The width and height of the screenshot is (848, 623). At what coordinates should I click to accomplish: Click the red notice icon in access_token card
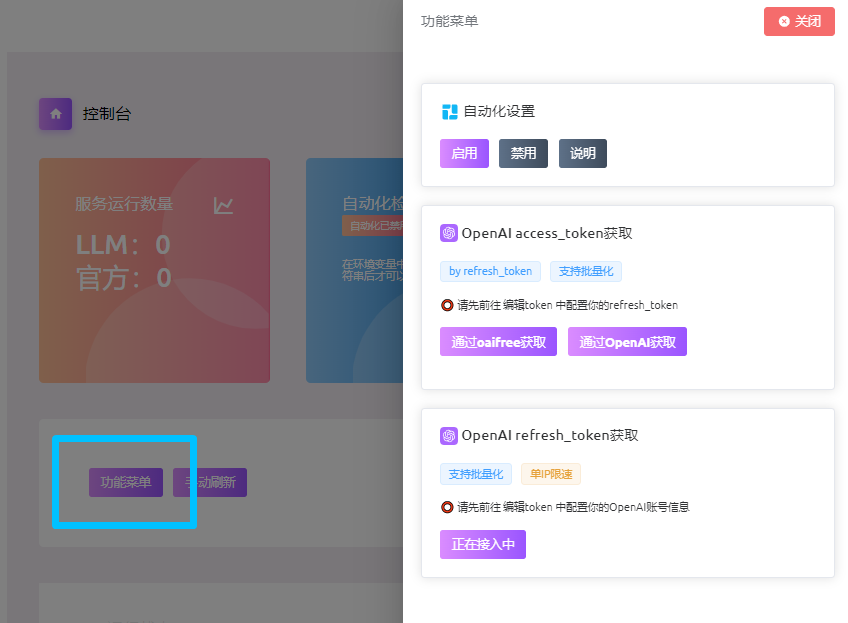coord(447,305)
